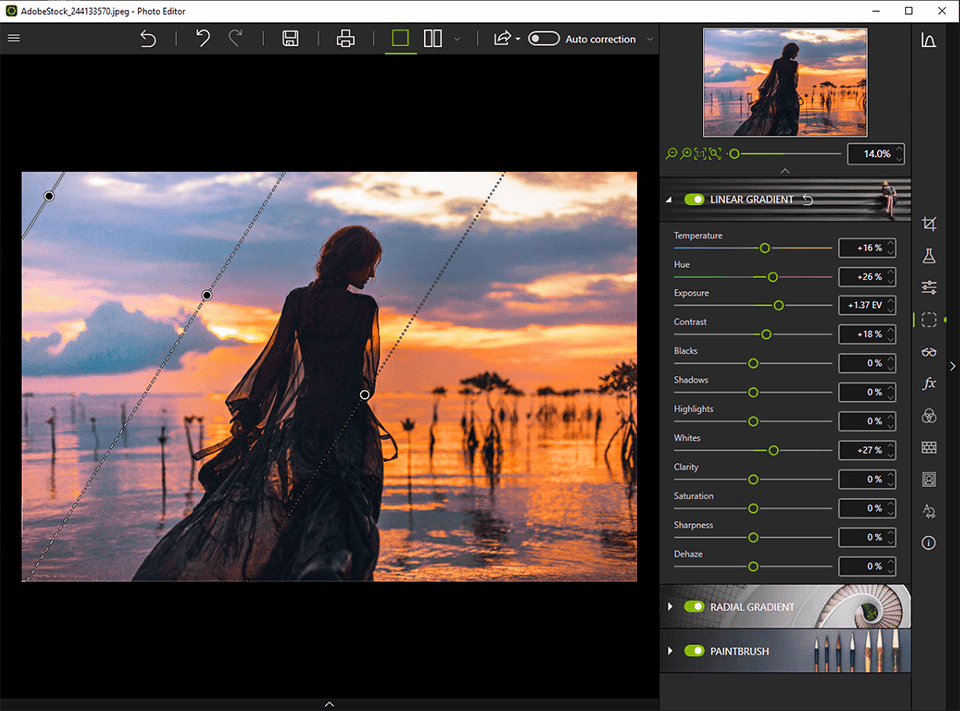The width and height of the screenshot is (960, 711).
Task: Open the Histogram panel icon
Action: (929, 40)
